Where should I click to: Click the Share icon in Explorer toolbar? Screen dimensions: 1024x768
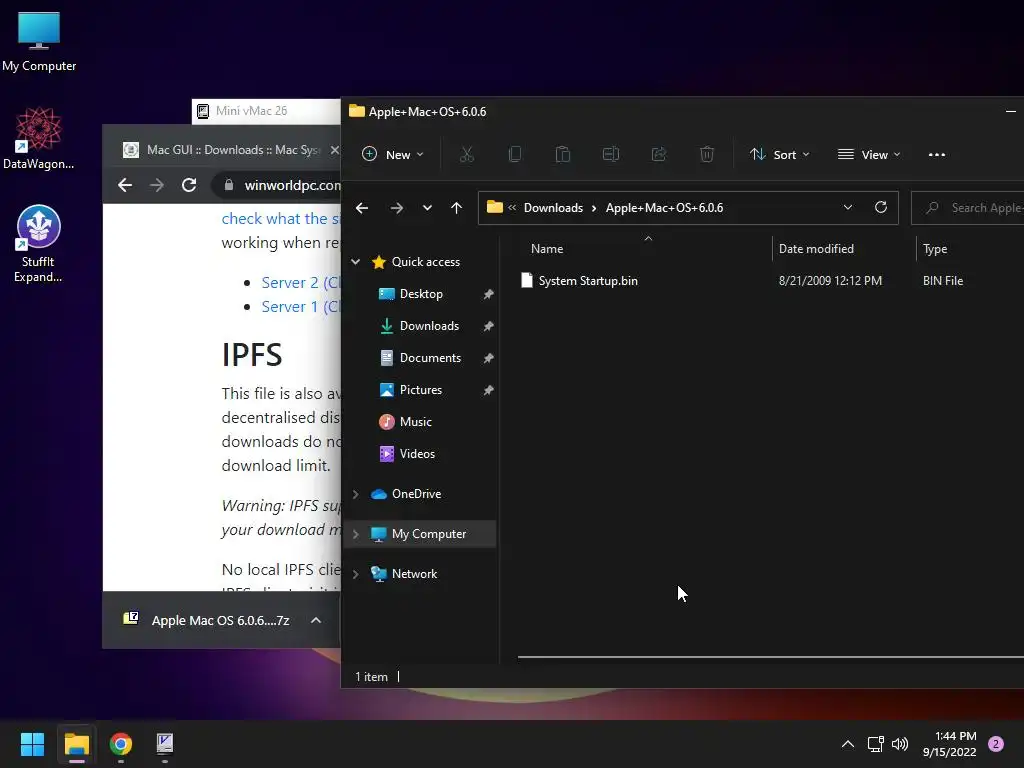pyautogui.click(x=659, y=155)
